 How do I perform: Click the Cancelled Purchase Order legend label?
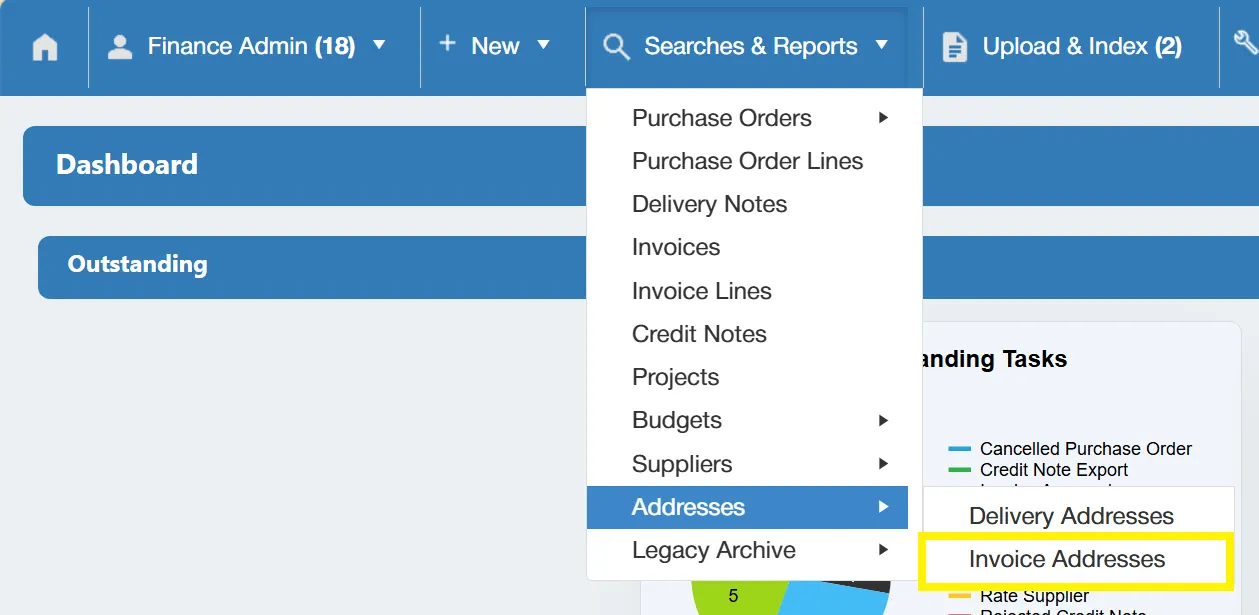1086,449
